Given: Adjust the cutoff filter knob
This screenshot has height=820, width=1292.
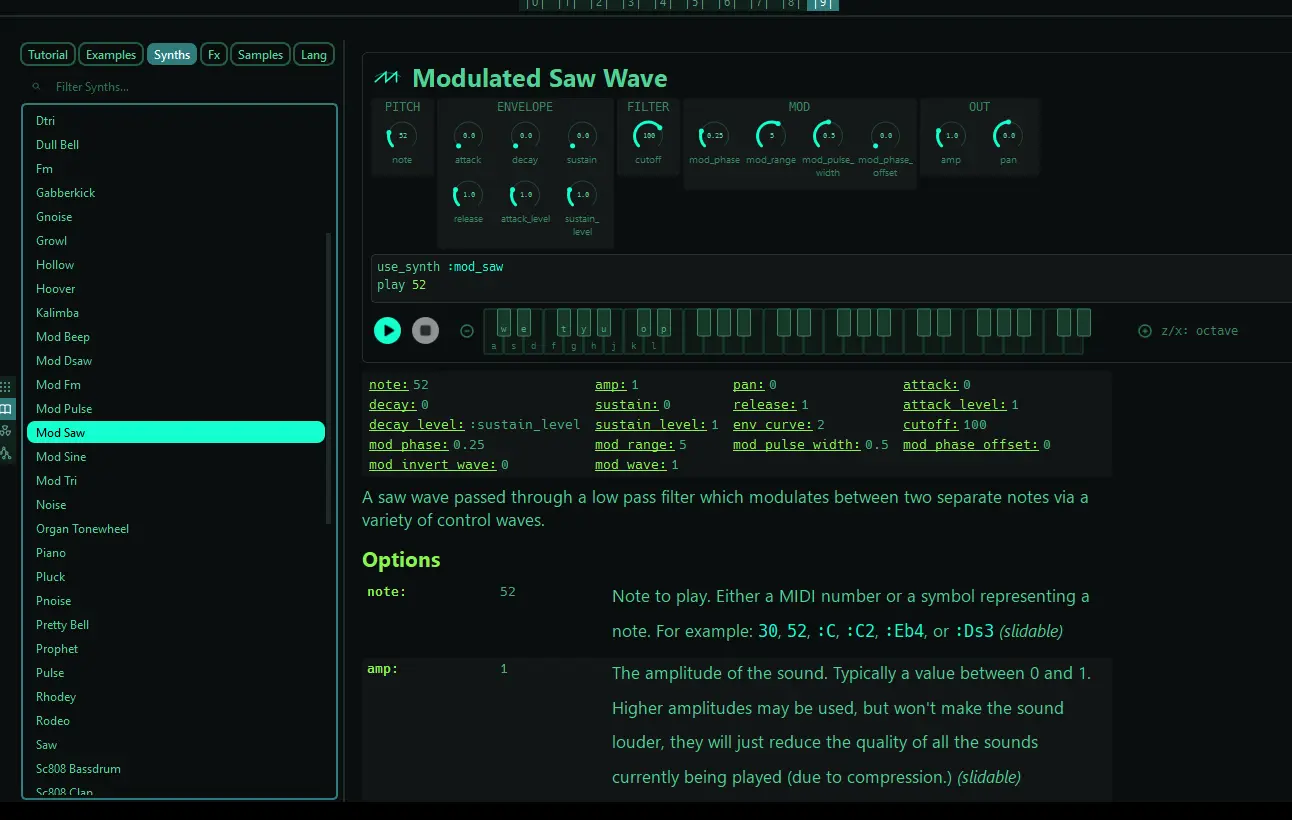Looking at the screenshot, I should (x=648, y=136).
